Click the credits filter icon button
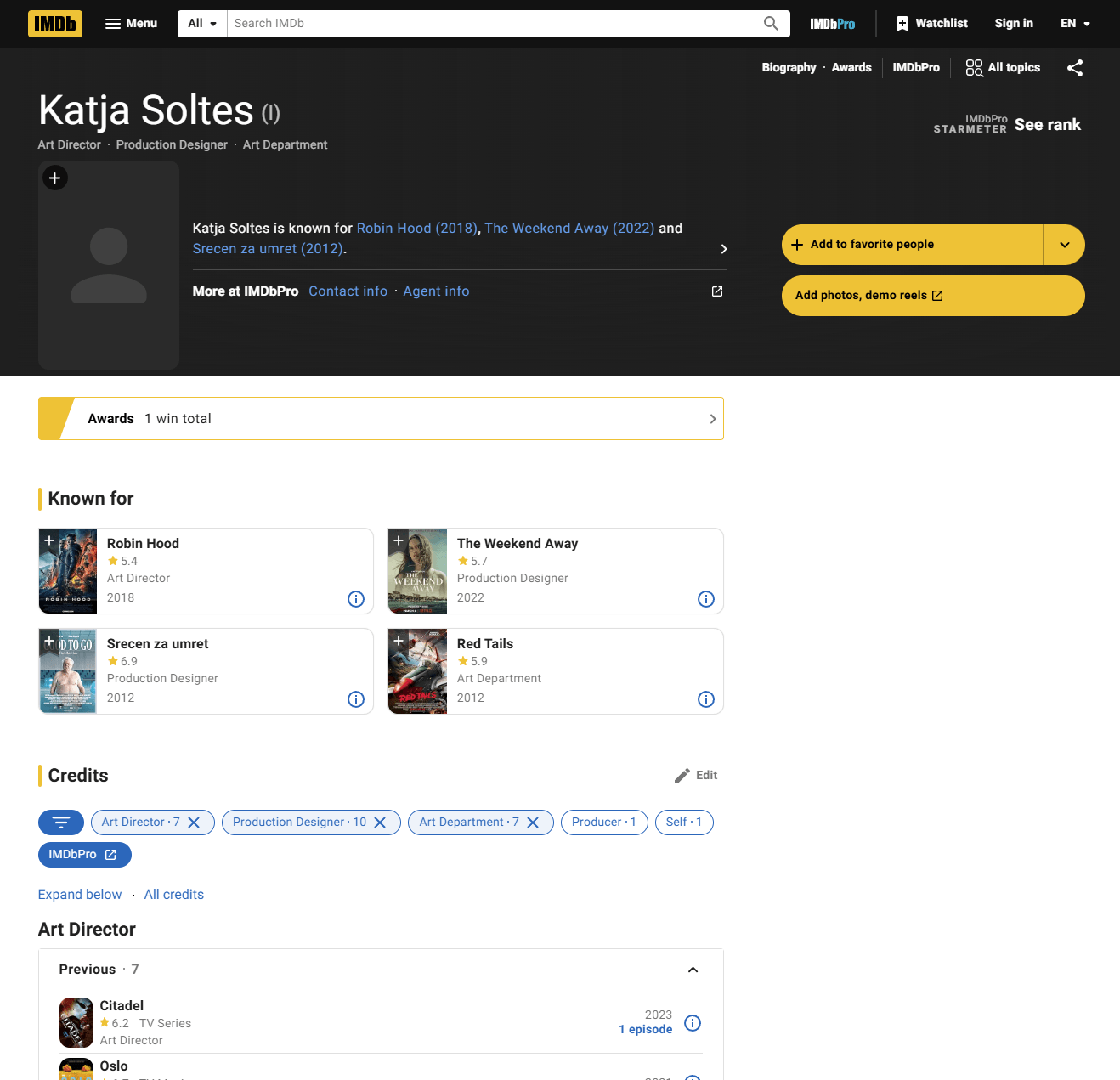Viewport: 1120px width, 1080px height. (x=61, y=823)
